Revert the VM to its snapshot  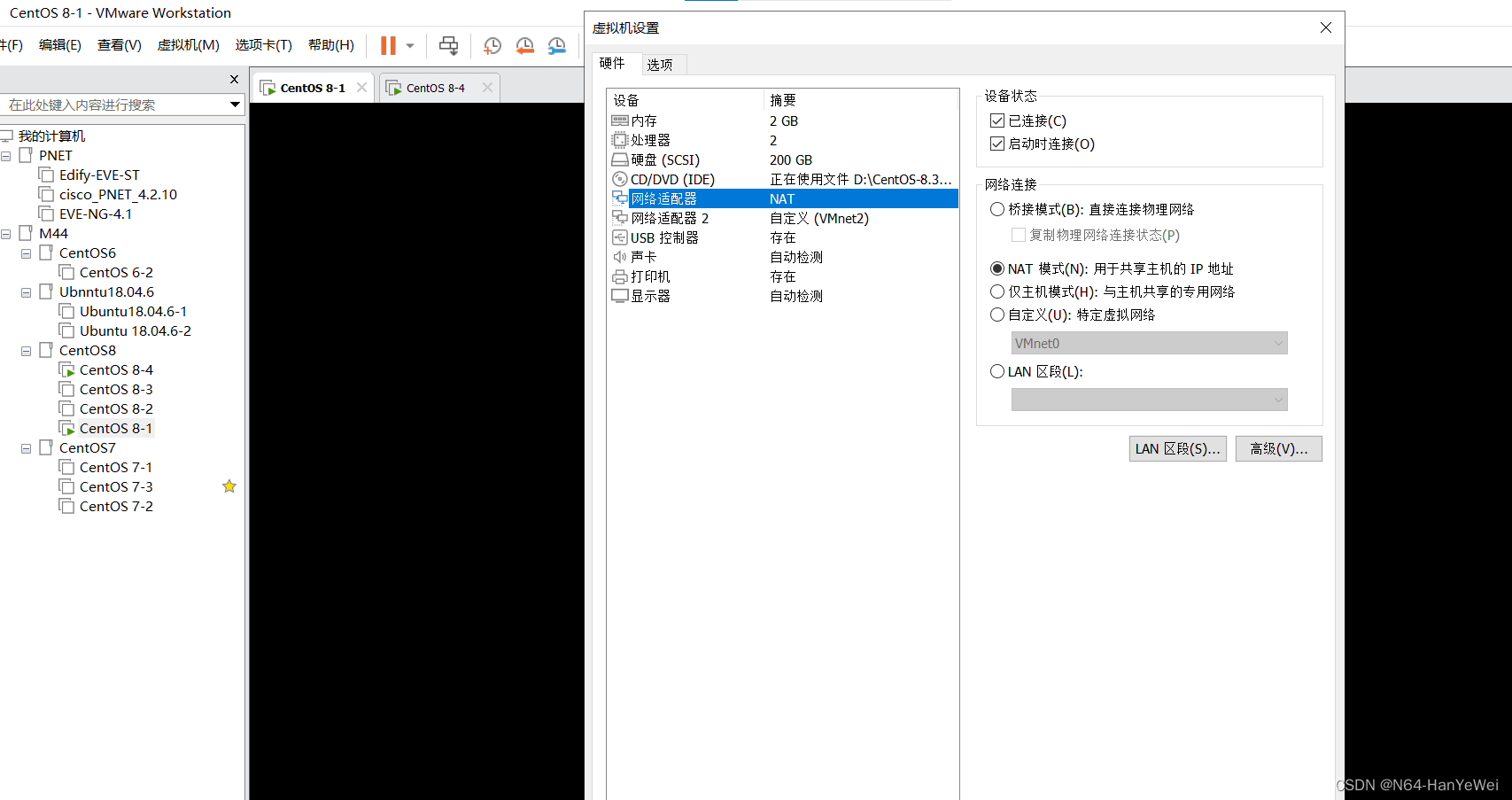click(x=524, y=45)
